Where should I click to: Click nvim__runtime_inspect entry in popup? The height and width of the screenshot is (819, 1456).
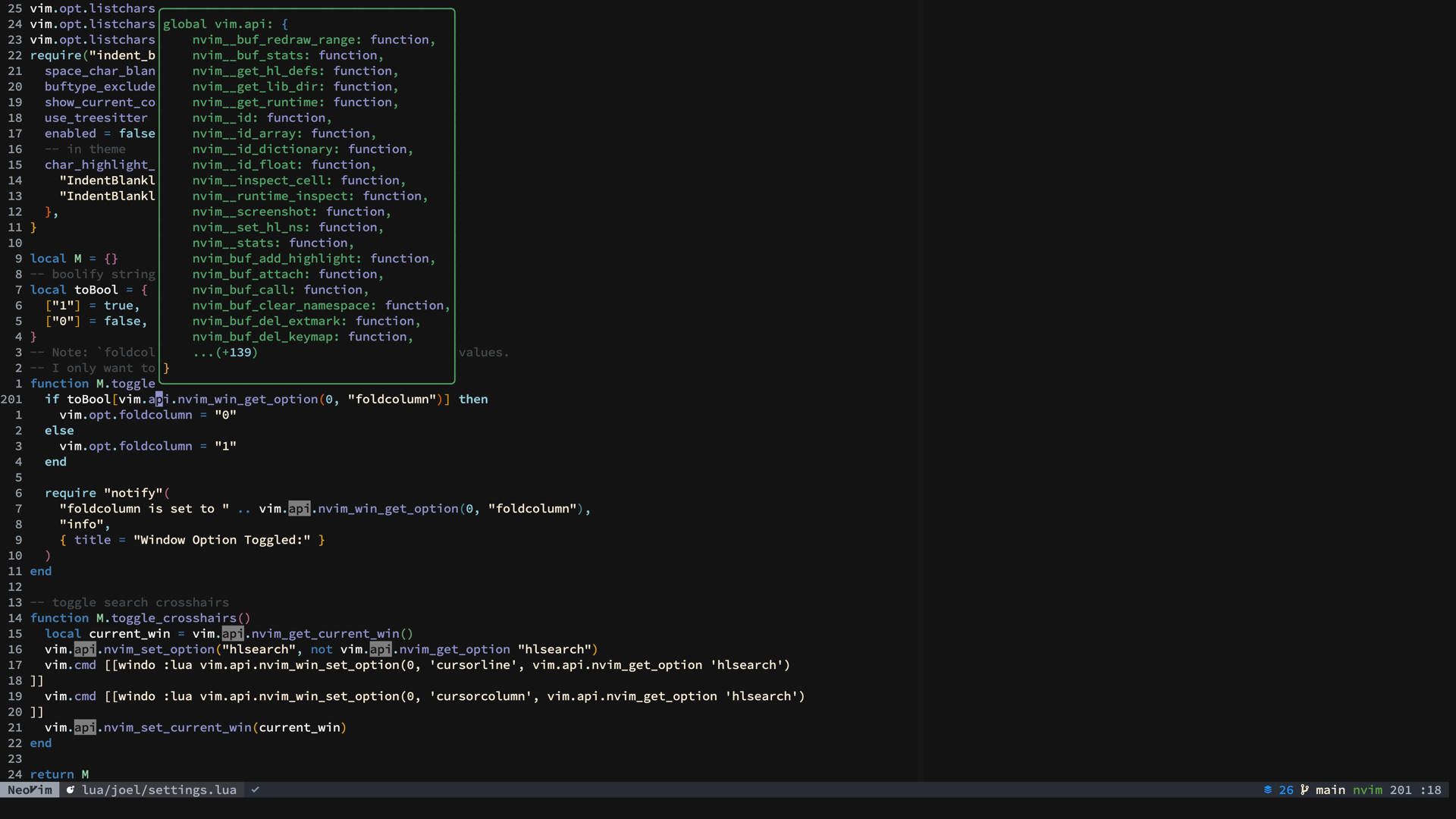[x=310, y=196]
